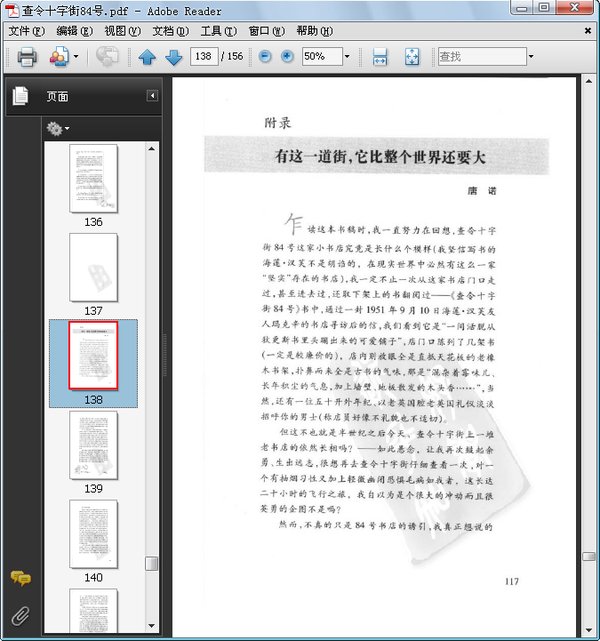
Task: Click the zoom out minus button
Action: 265,57
